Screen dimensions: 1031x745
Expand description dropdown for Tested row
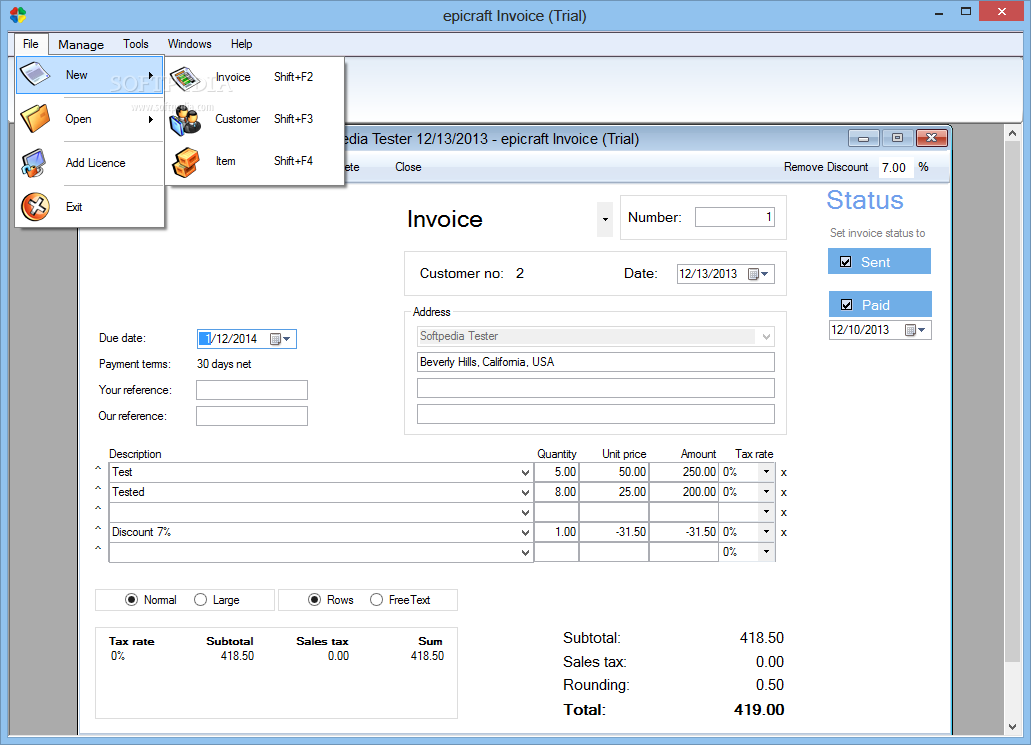pos(525,493)
